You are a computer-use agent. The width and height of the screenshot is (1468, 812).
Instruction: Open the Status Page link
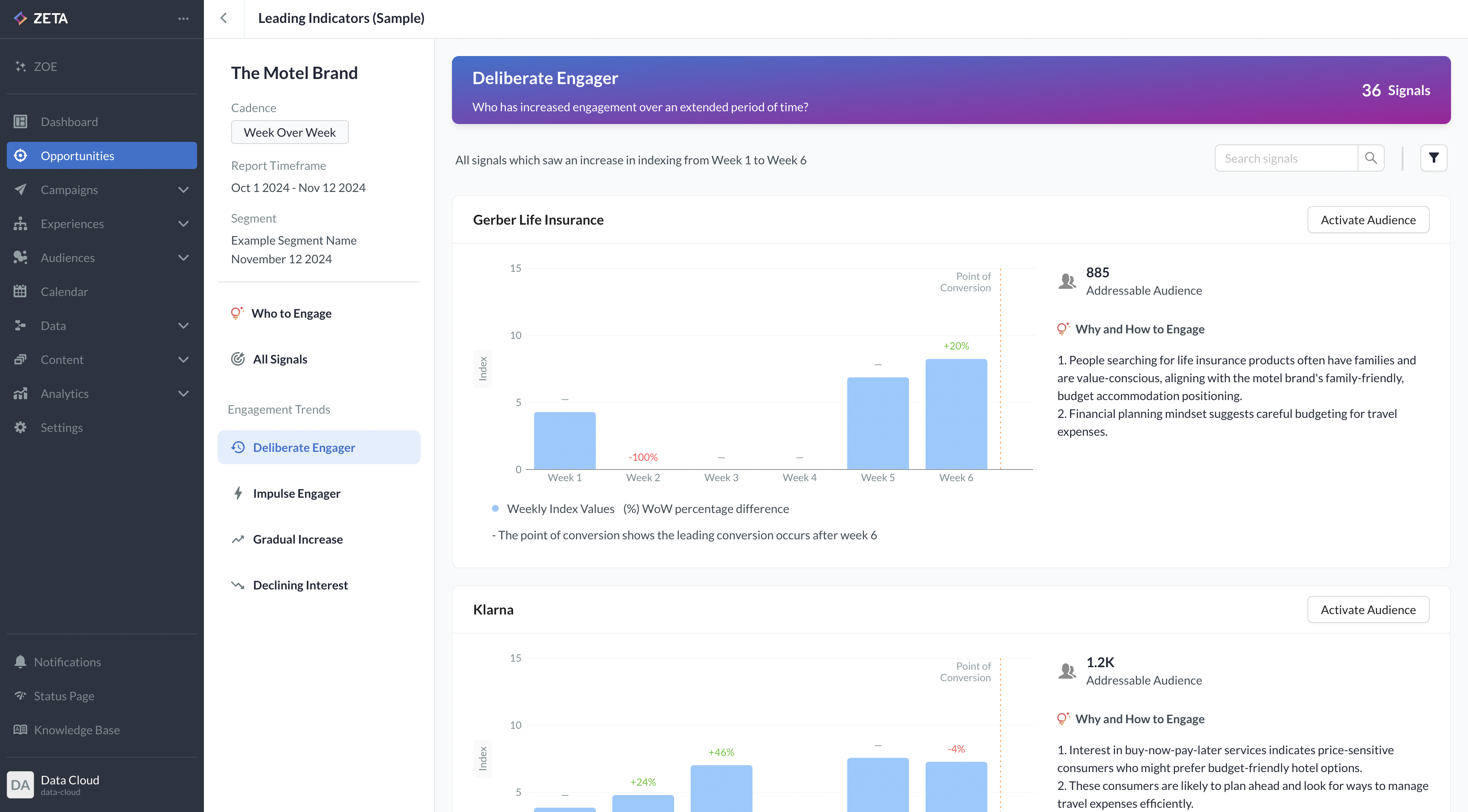tap(64, 696)
